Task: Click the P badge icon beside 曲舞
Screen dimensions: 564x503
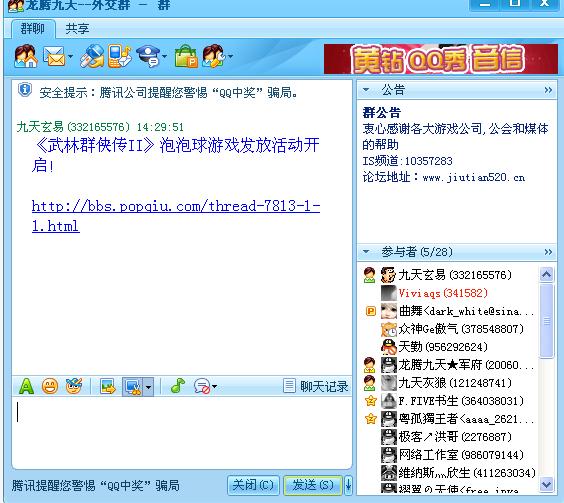Action: tap(370, 311)
